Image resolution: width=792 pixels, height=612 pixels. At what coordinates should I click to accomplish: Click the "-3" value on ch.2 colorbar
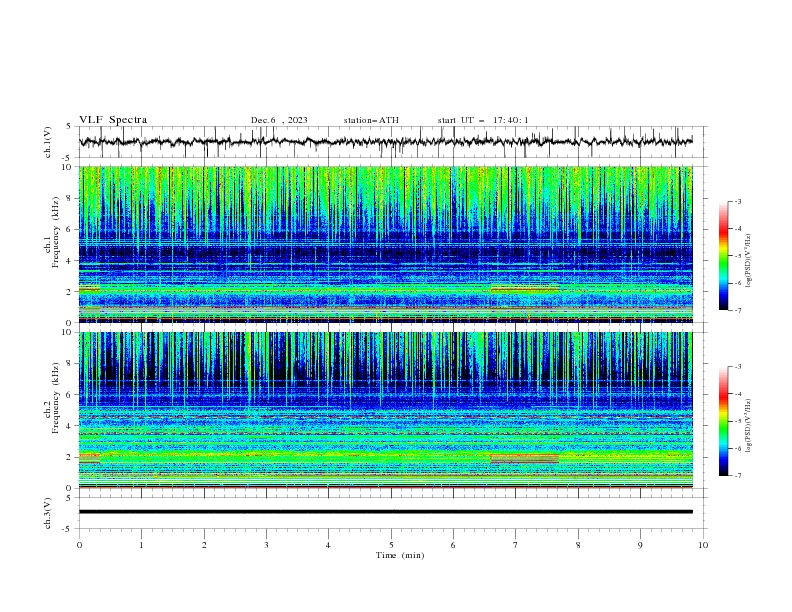click(738, 367)
